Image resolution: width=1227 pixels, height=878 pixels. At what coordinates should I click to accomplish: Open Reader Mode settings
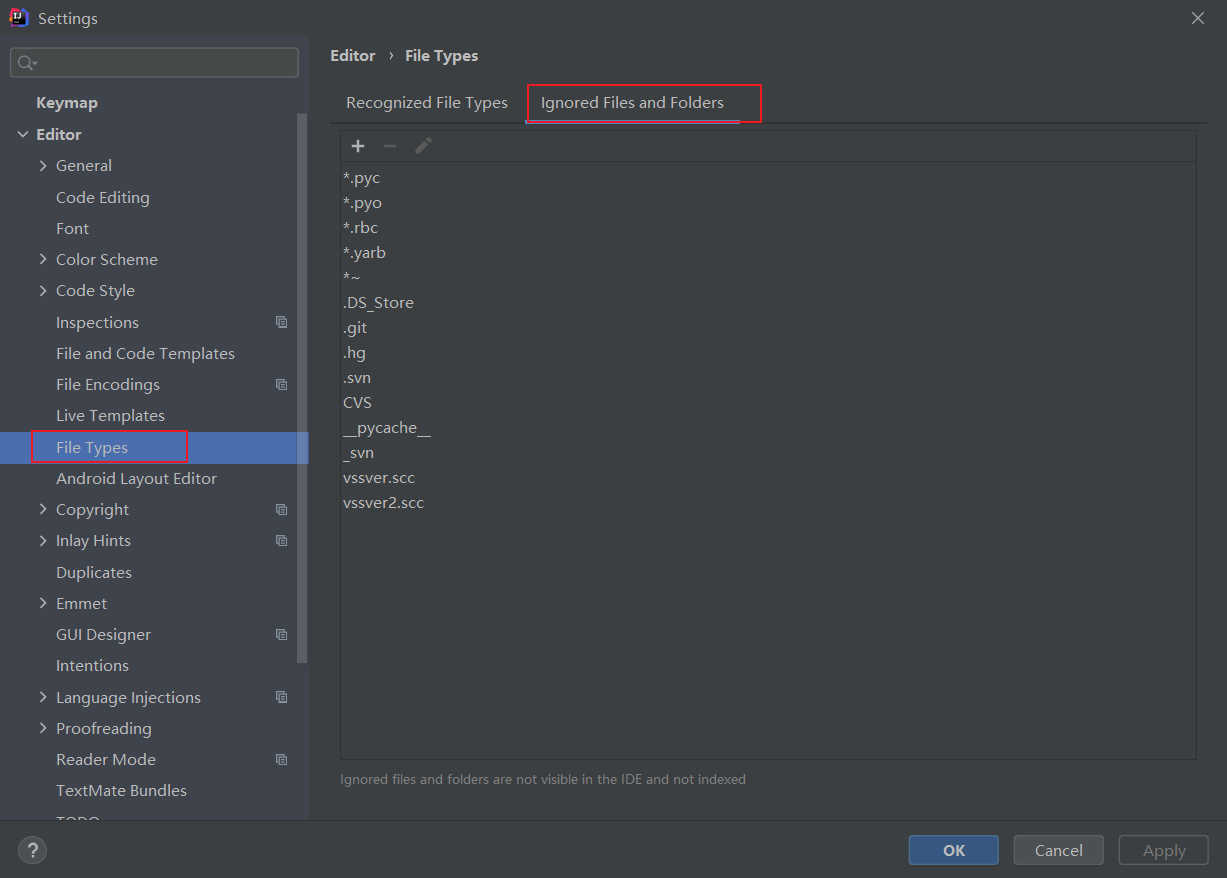pos(106,759)
